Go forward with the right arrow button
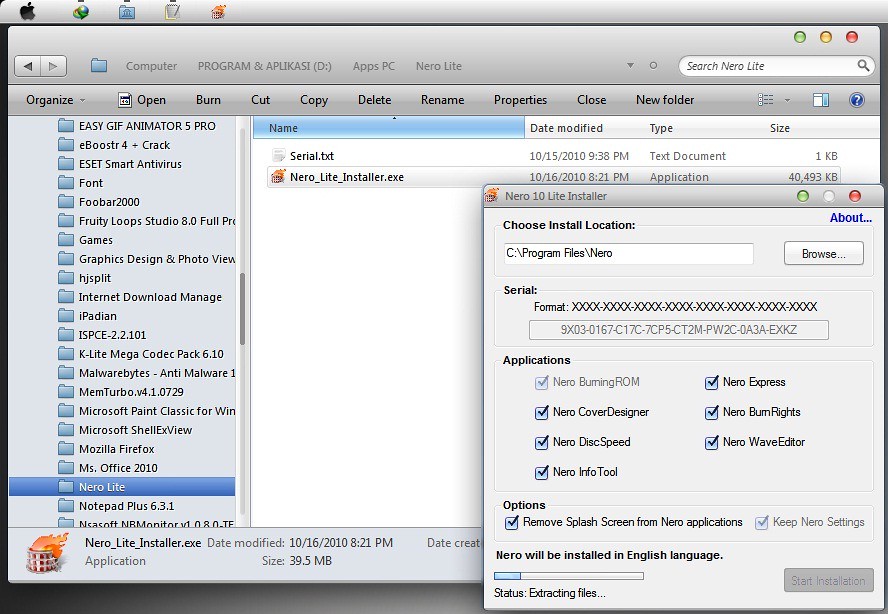Viewport: 888px width, 614px height. click(53, 66)
